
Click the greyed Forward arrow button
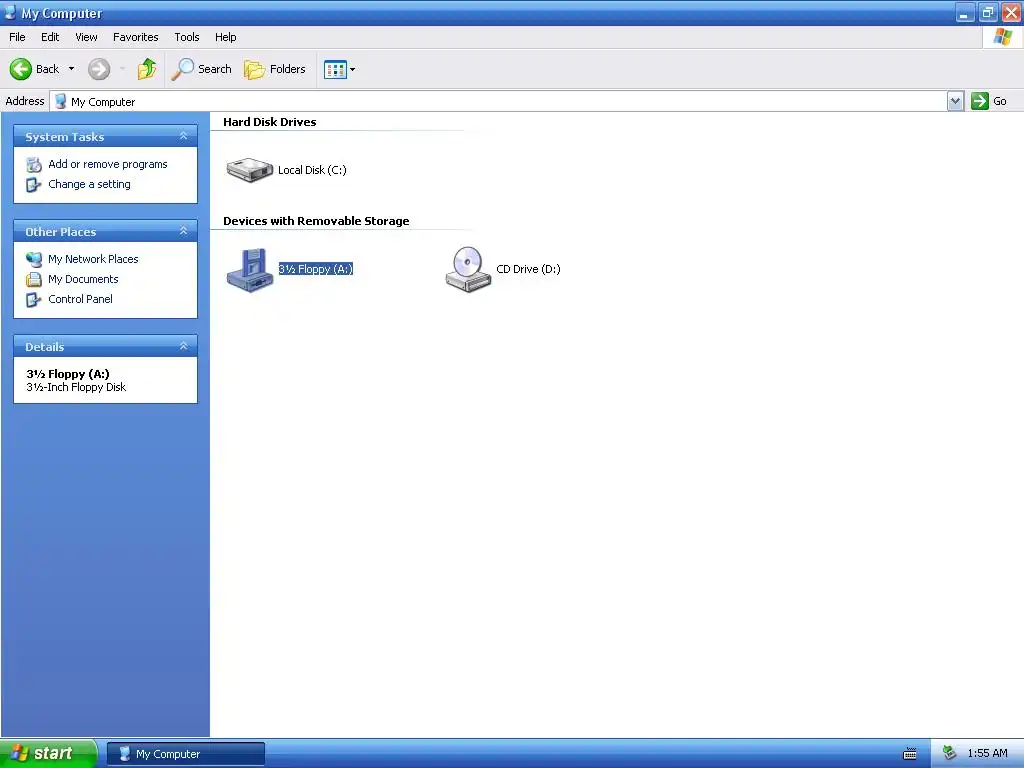[x=99, y=69]
